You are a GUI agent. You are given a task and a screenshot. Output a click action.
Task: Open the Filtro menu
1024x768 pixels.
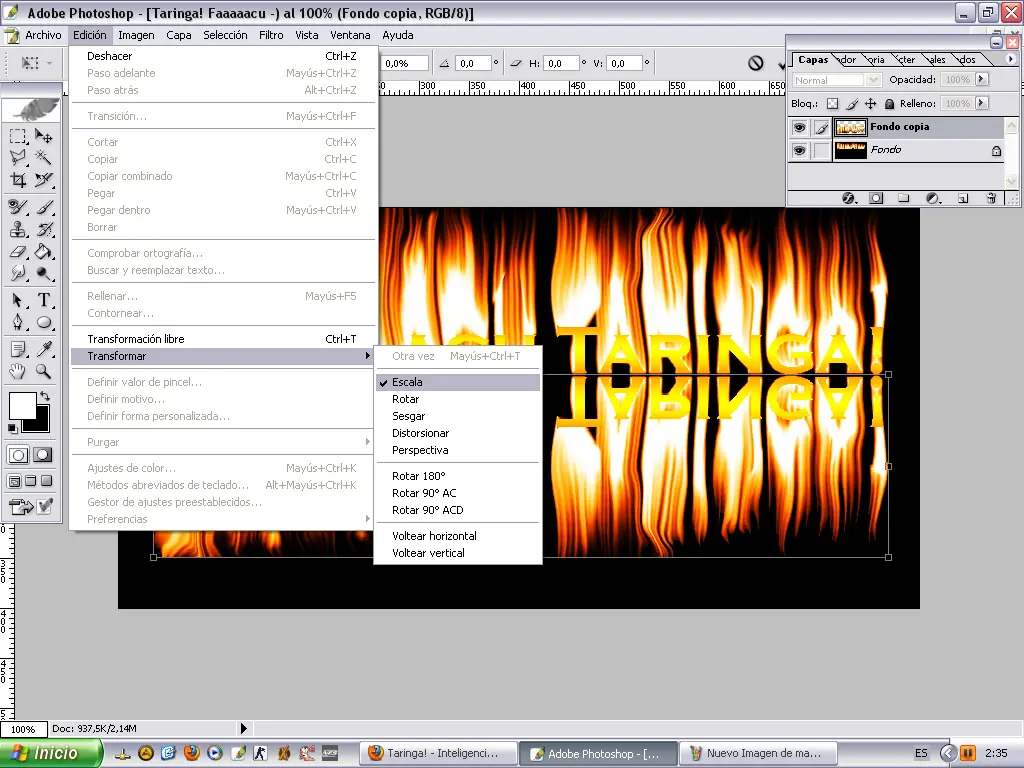point(271,35)
